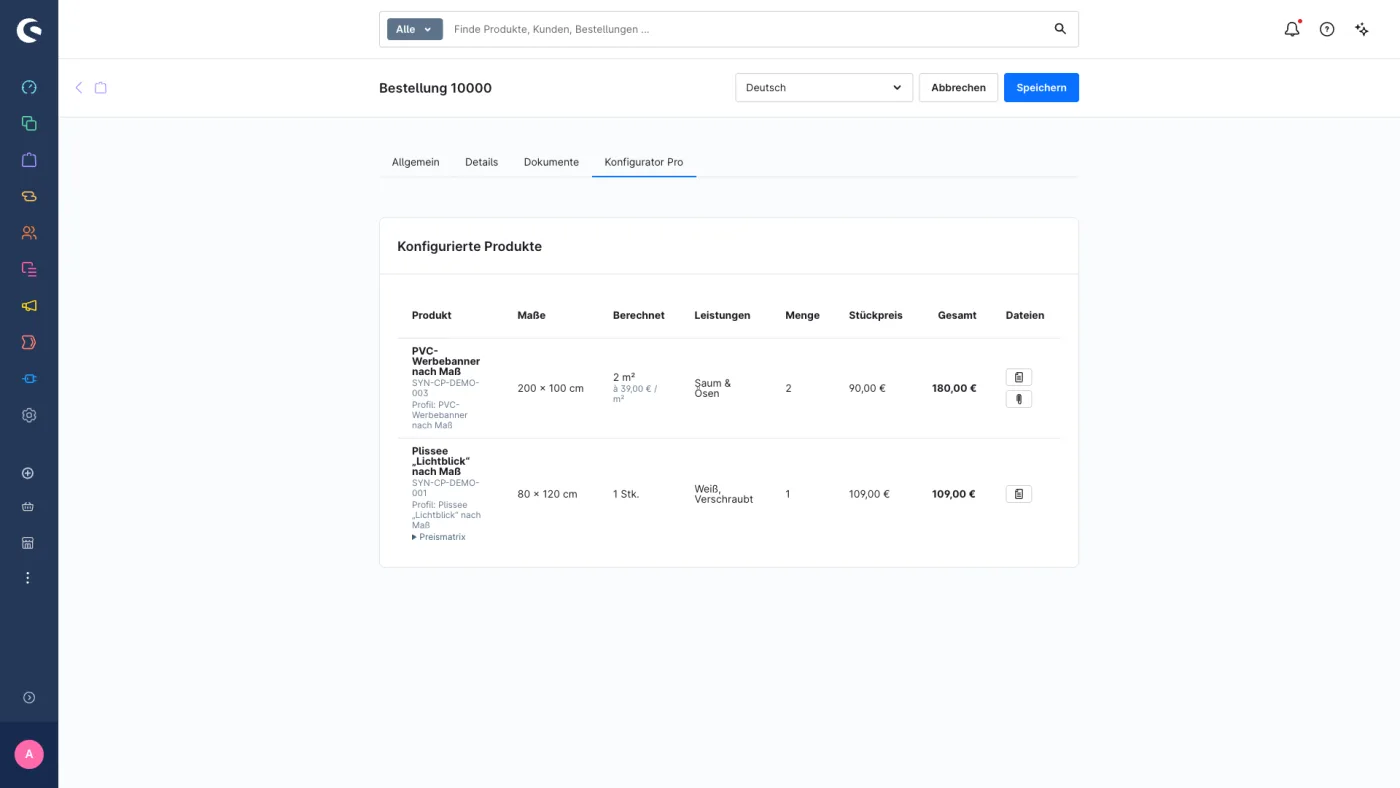The width and height of the screenshot is (1400, 788).
Task: Click the 'Produkt' column header
Action: coord(431,315)
